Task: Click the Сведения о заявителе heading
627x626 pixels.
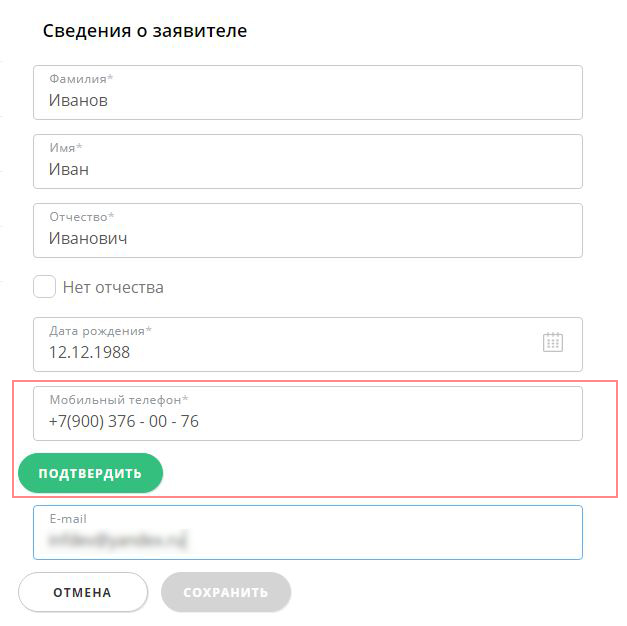Action: pyautogui.click(x=145, y=31)
